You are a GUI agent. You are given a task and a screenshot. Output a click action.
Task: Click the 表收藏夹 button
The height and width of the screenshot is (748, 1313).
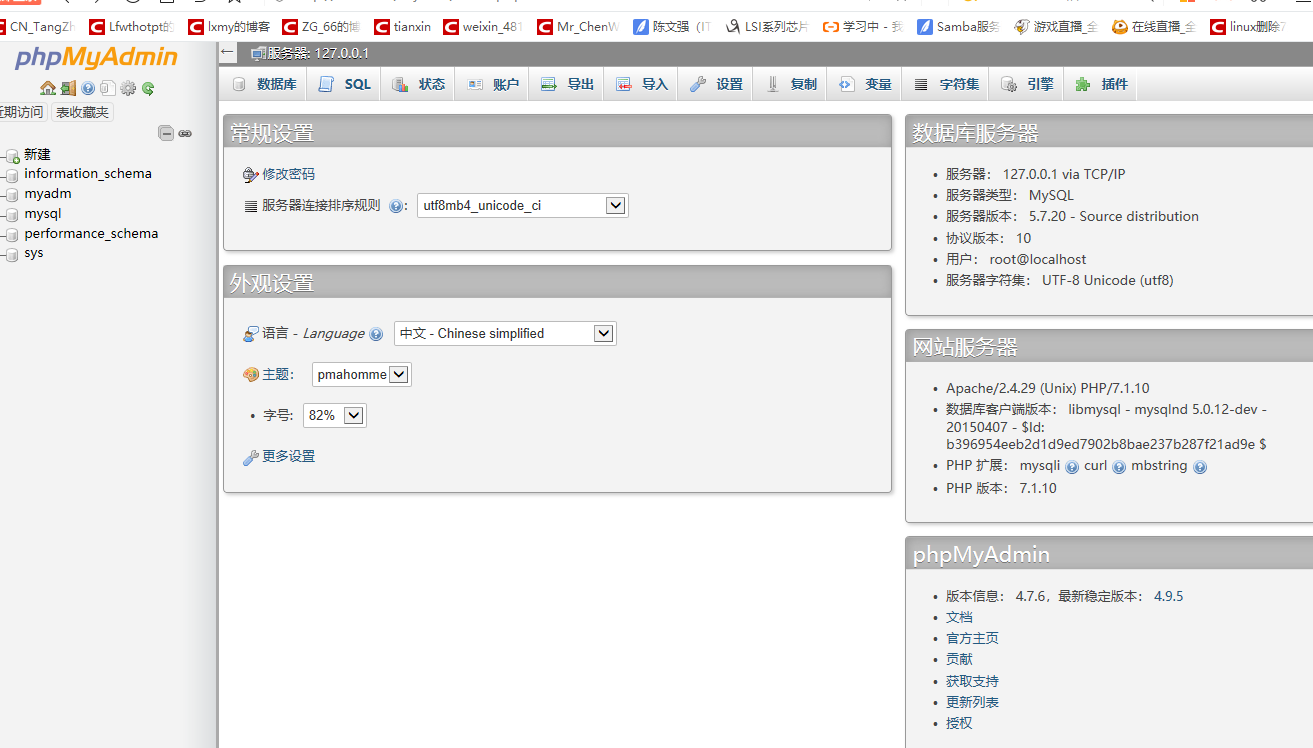tap(82, 112)
